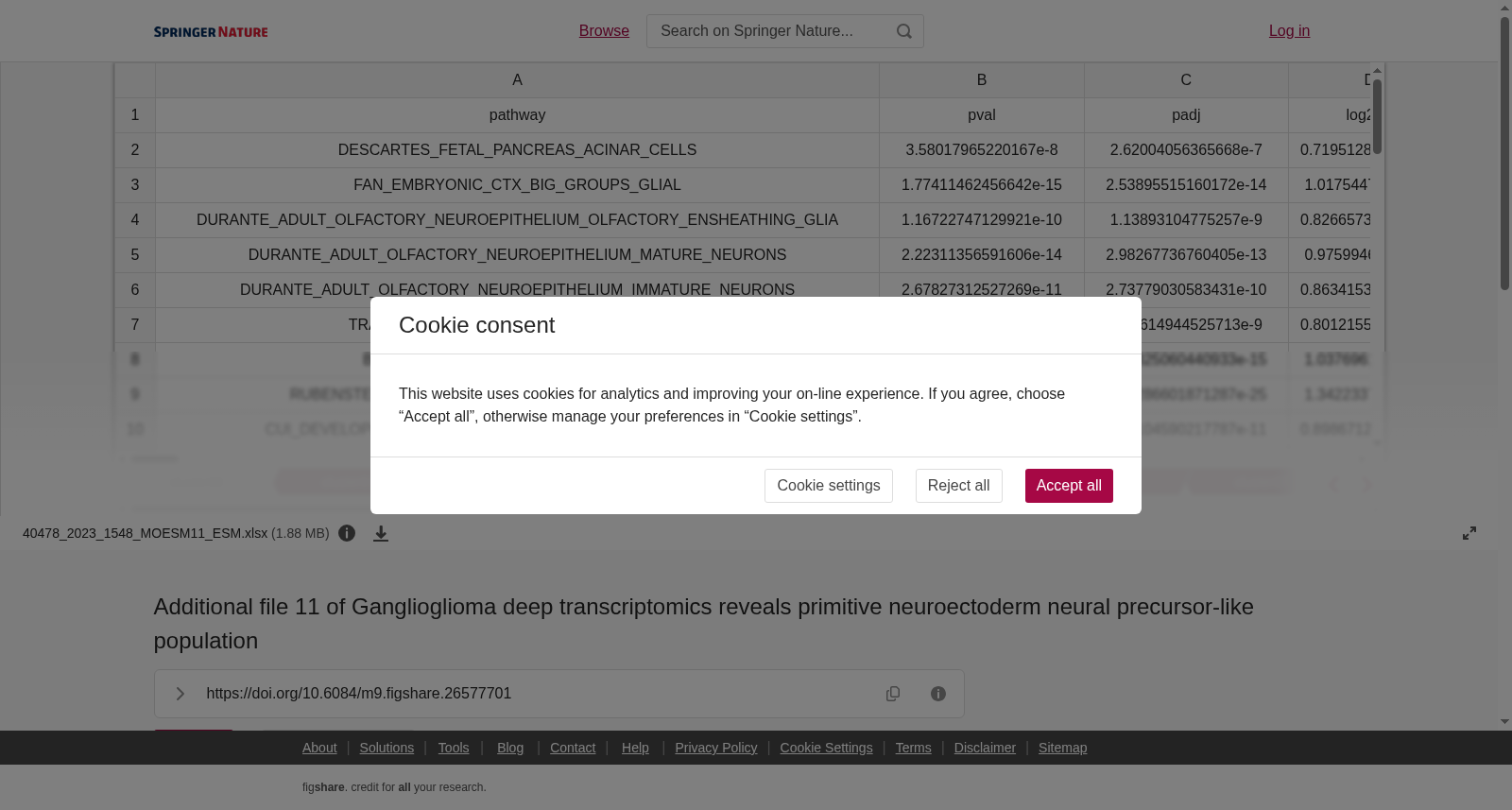The image size is (1512, 810).
Task: Copy the DOI link using copy icon
Action: (x=893, y=694)
